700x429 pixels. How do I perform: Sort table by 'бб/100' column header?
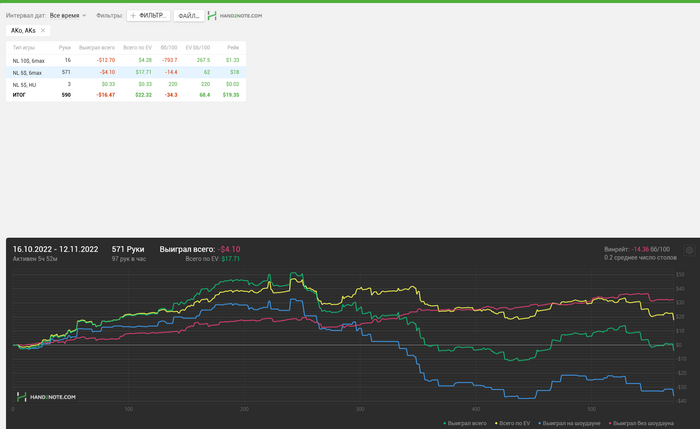pos(169,48)
